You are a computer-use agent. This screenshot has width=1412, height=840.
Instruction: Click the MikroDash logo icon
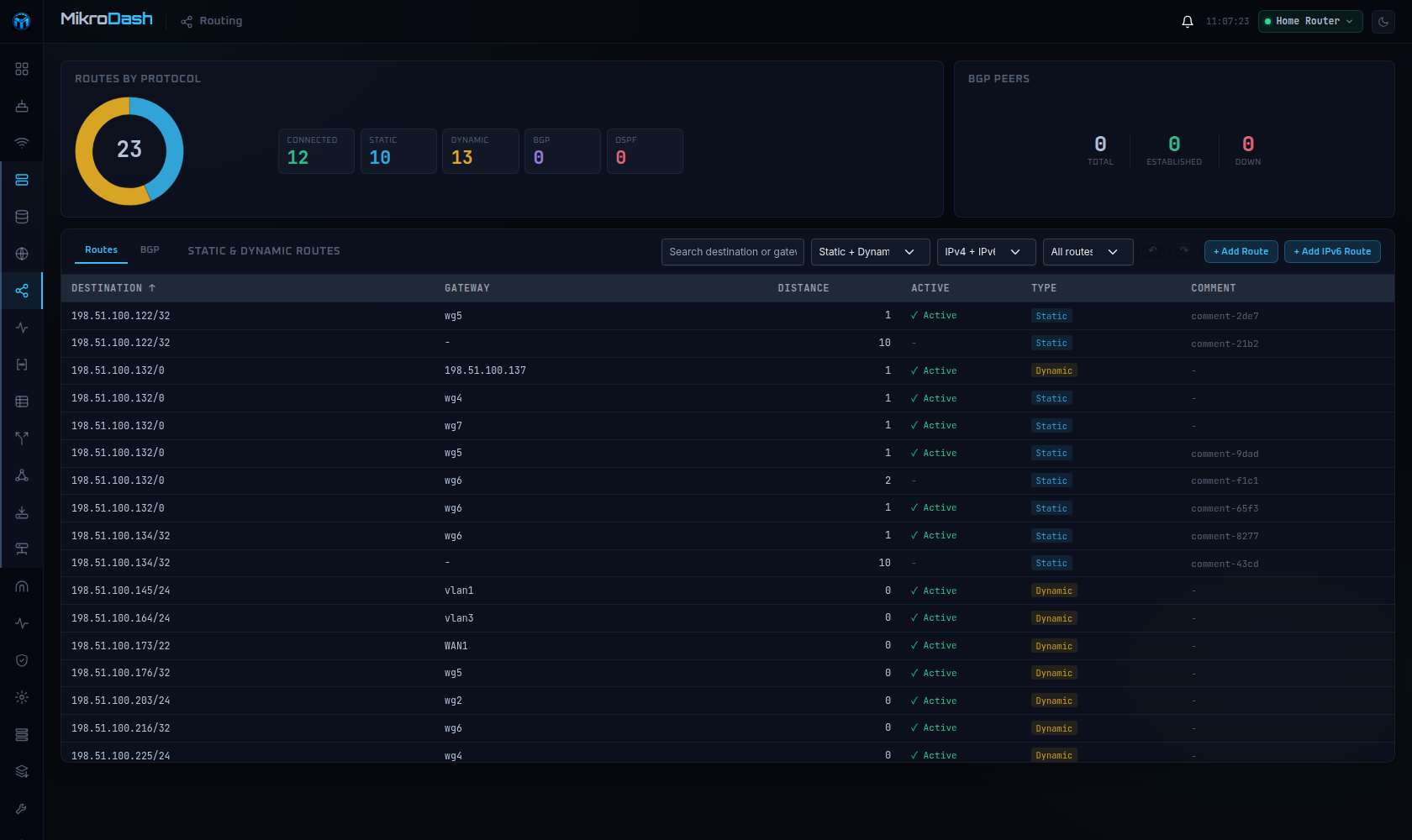tap(22, 21)
